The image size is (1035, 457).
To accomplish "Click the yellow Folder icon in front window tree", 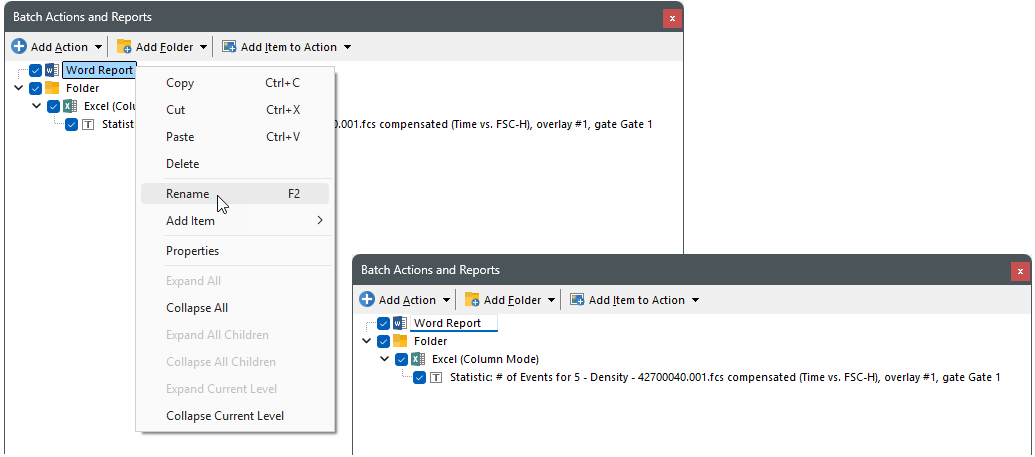I will point(401,341).
